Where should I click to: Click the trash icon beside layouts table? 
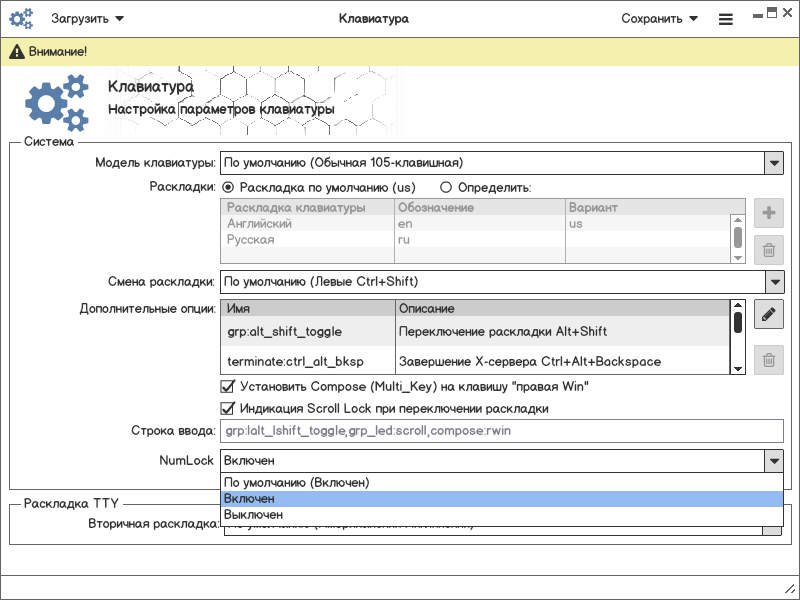coord(768,251)
